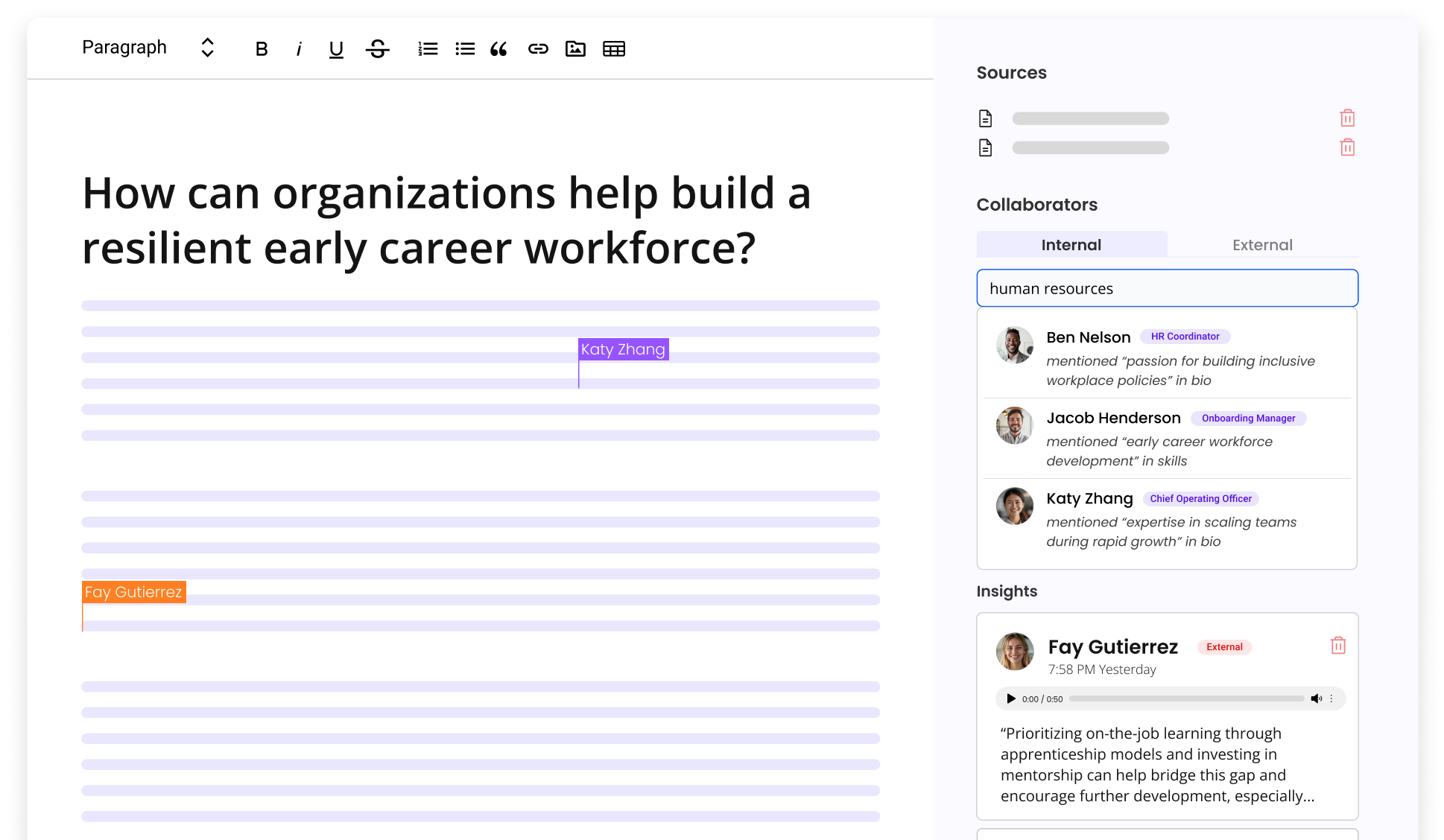Viewport: 1444px width, 840px height.
Task: Click Ben Nelson's bio mention text
Action: pyautogui.click(x=1180, y=371)
